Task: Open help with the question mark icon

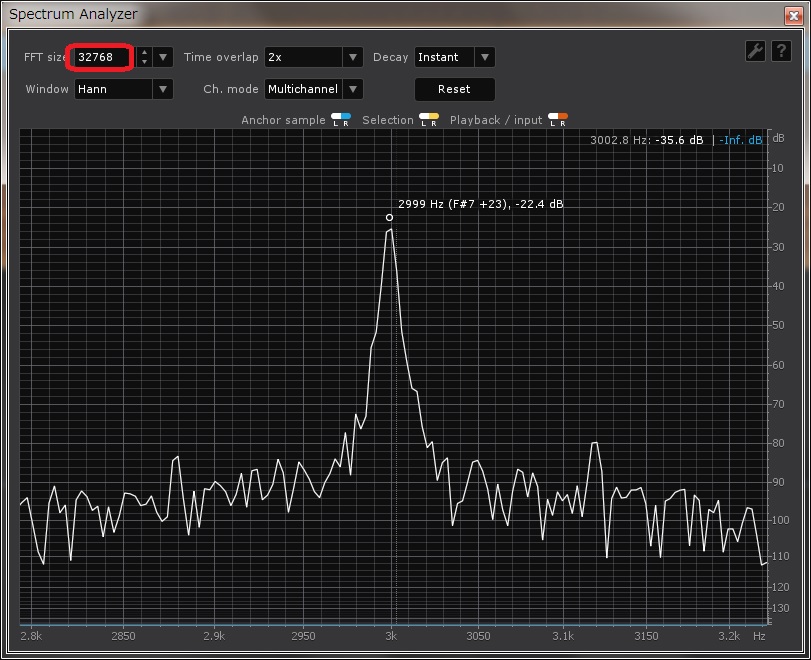Action: pyautogui.click(x=781, y=51)
